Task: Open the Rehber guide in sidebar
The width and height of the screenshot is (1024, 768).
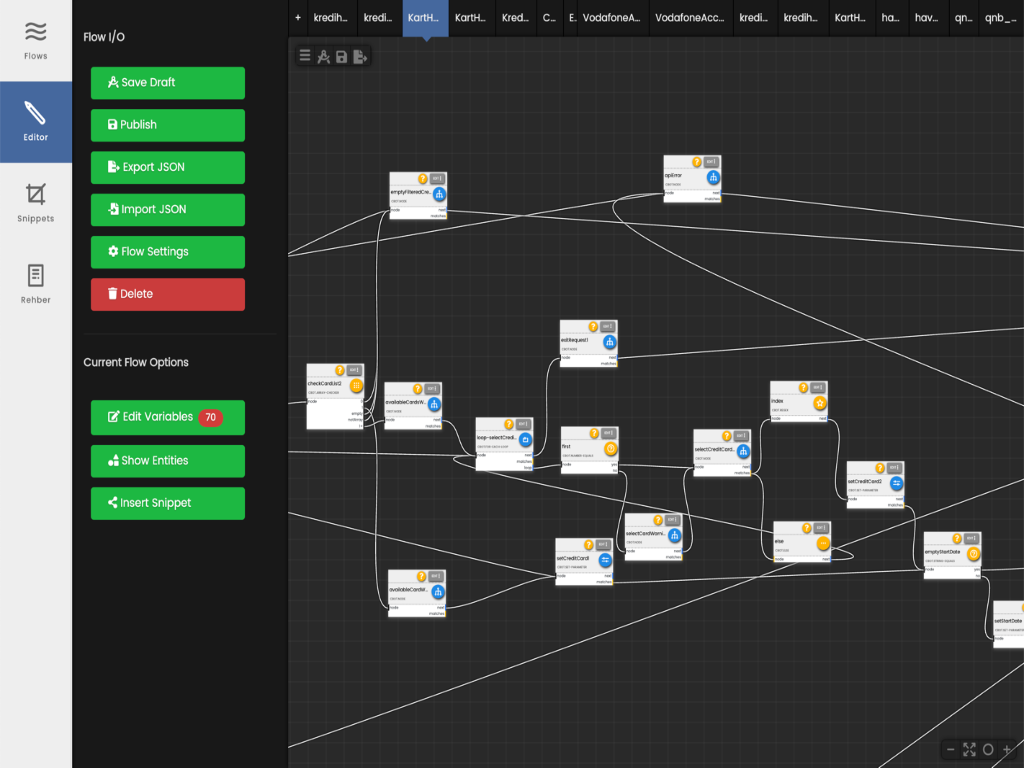Action: (36, 284)
